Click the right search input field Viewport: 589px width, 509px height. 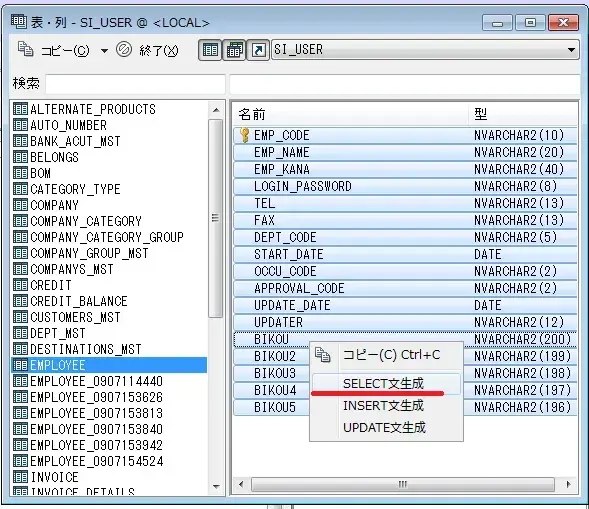click(404, 83)
